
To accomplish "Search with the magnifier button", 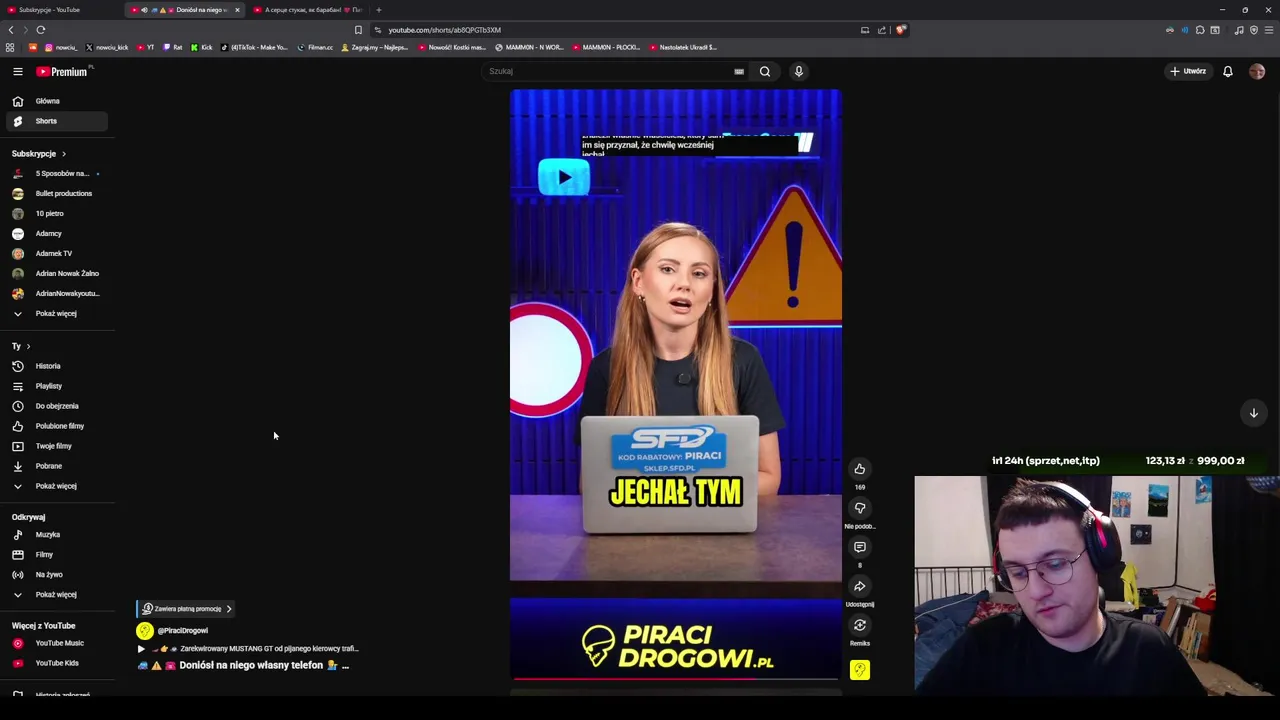I will [765, 71].
